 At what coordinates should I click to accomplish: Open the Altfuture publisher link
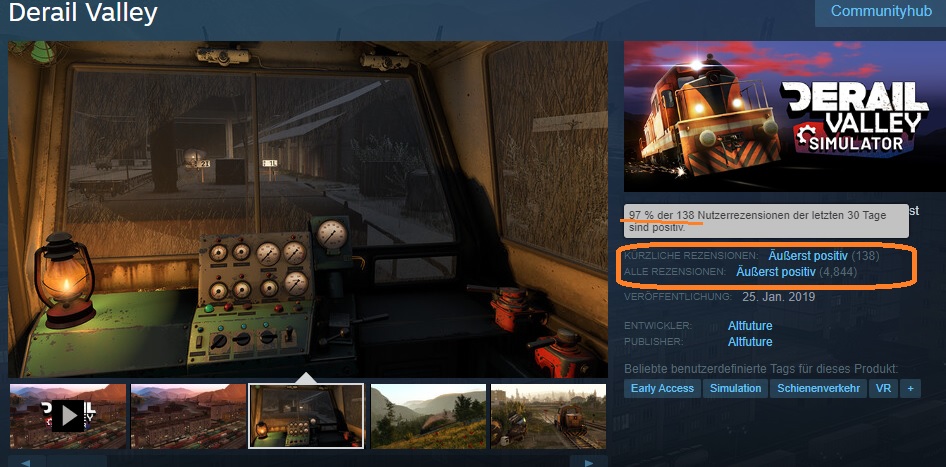click(x=750, y=342)
